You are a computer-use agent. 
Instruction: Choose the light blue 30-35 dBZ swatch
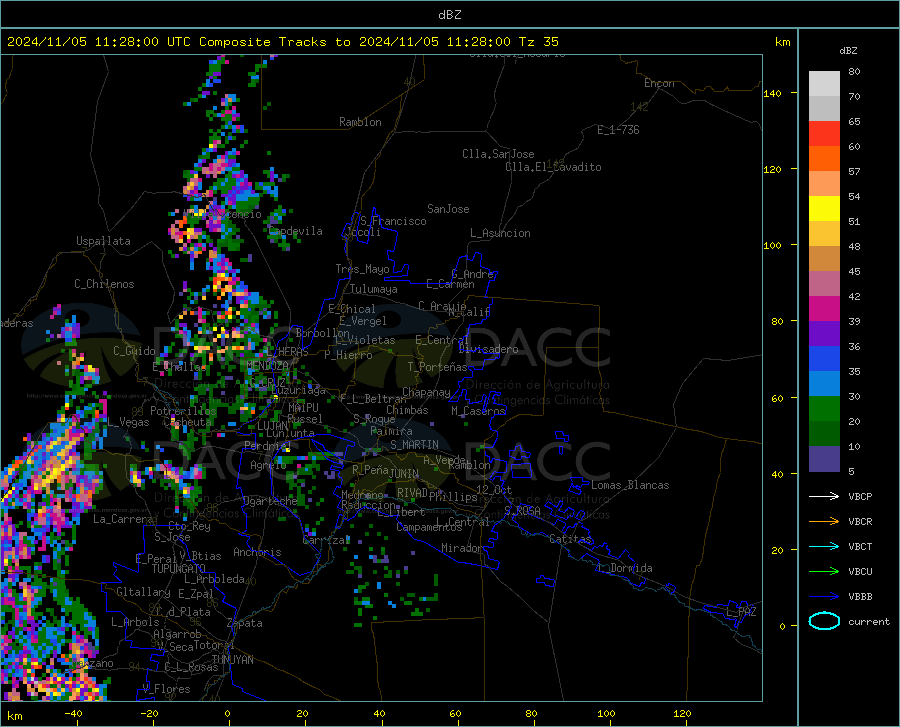pos(824,384)
